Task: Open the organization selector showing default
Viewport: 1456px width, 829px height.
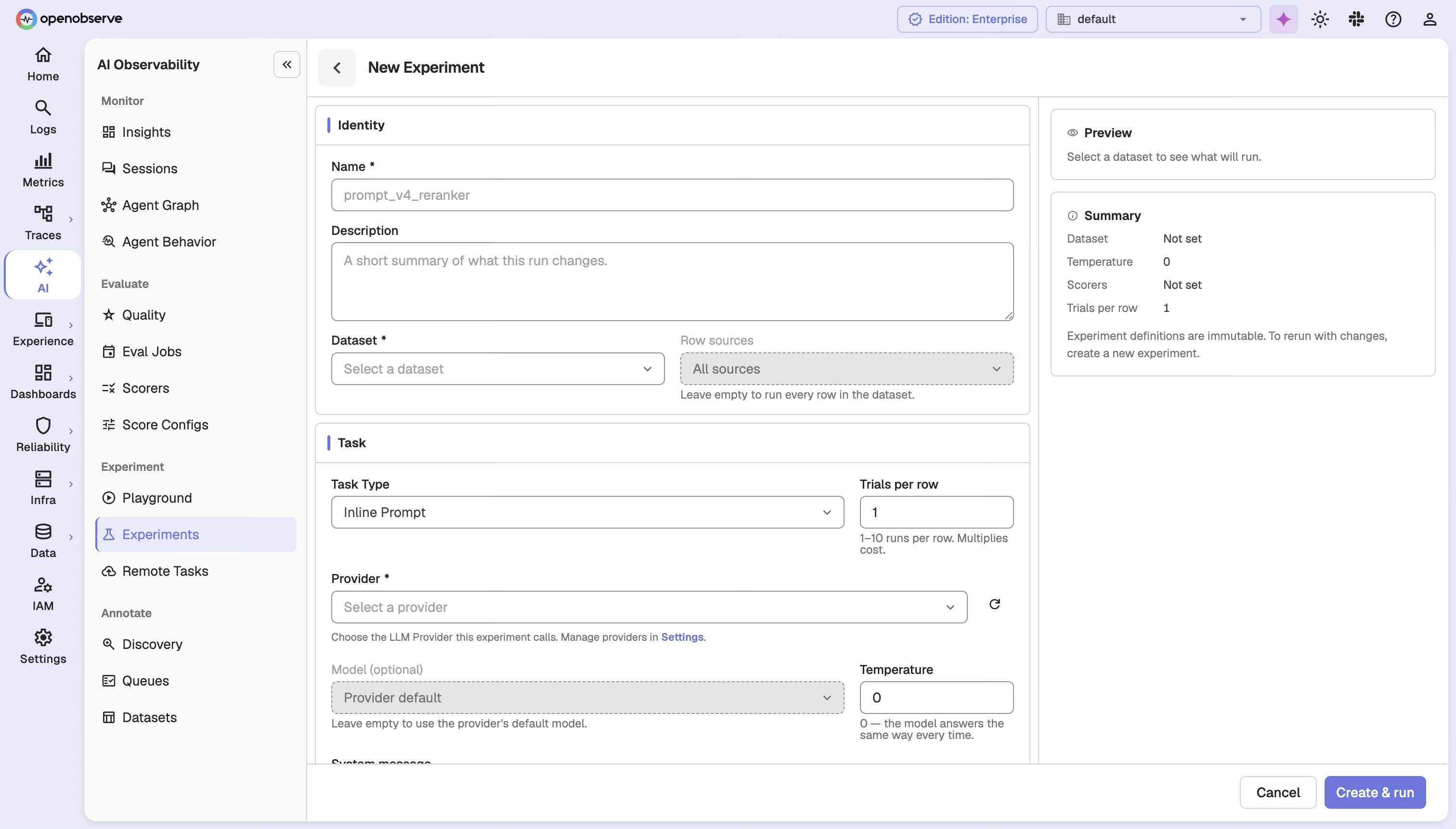Action: click(1153, 19)
